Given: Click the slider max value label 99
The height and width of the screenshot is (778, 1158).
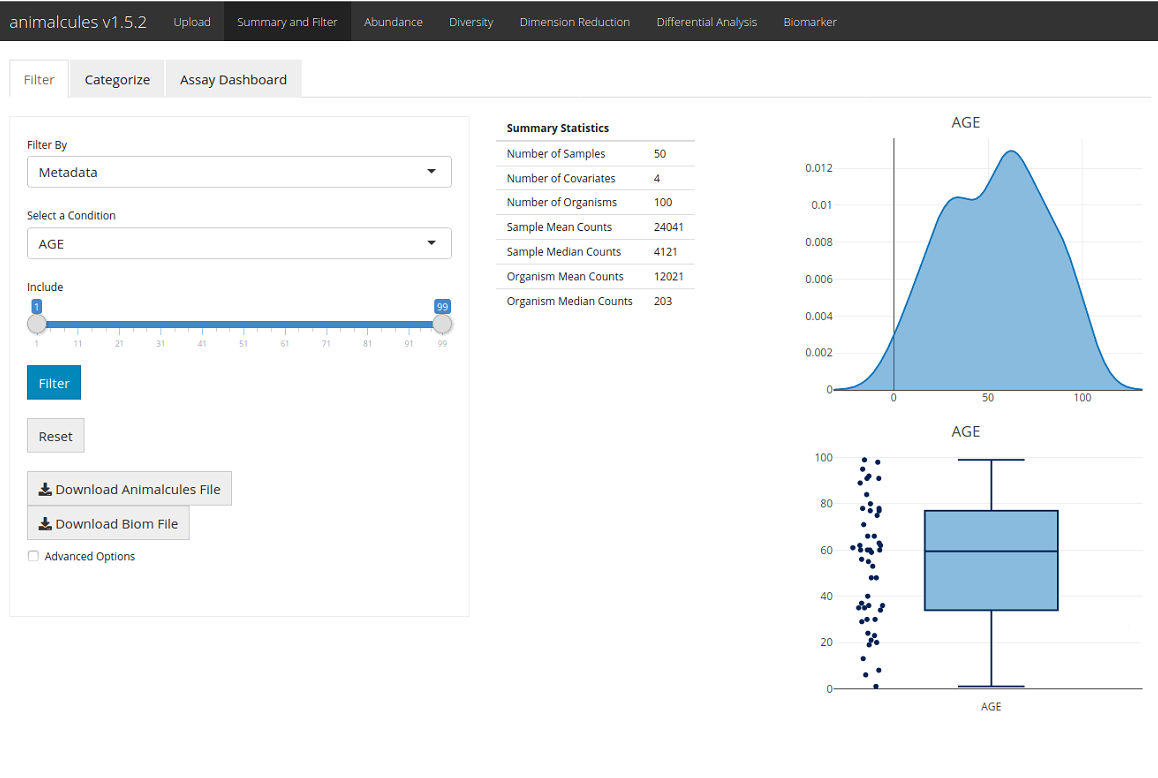Looking at the screenshot, I should click(442, 307).
